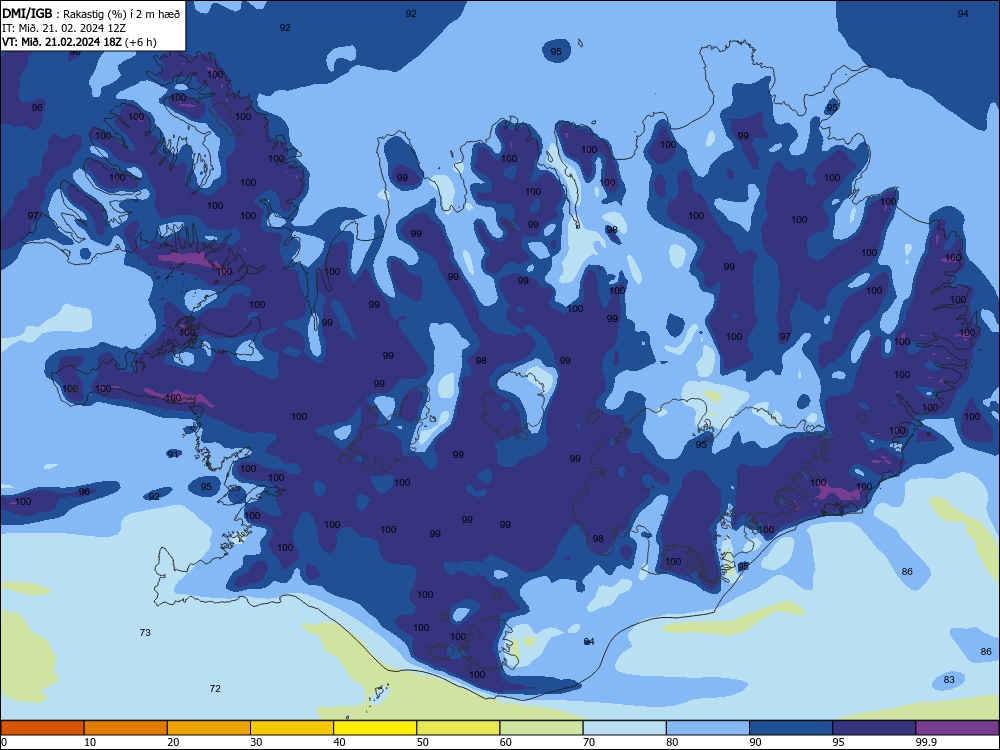Select the medium blue 90–95 legend swatch

point(791,728)
